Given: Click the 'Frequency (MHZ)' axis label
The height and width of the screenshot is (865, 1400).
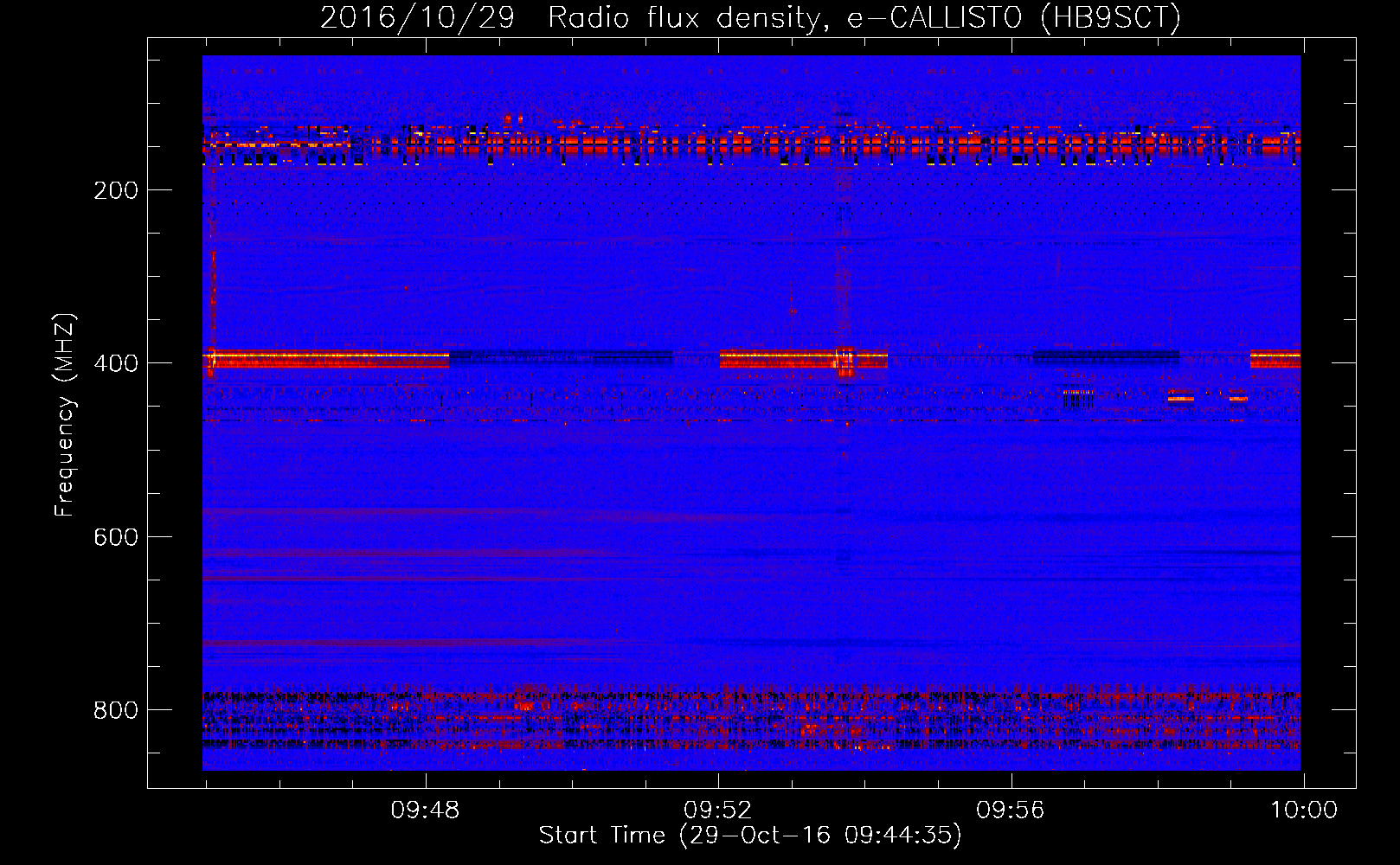Looking at the screenshot, I should coord(65,414).
